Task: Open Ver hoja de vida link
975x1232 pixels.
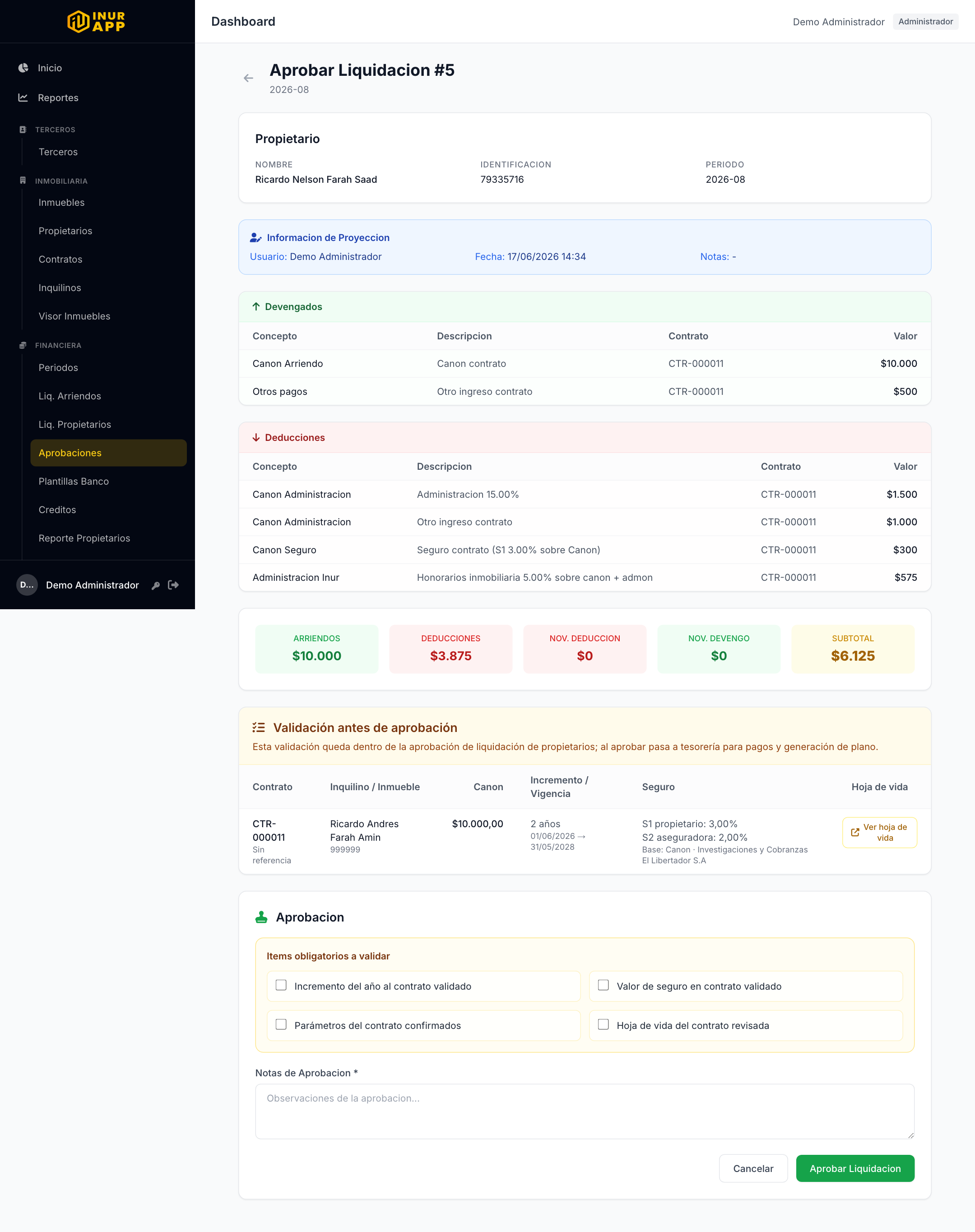Action: click(x=880, y=833)
